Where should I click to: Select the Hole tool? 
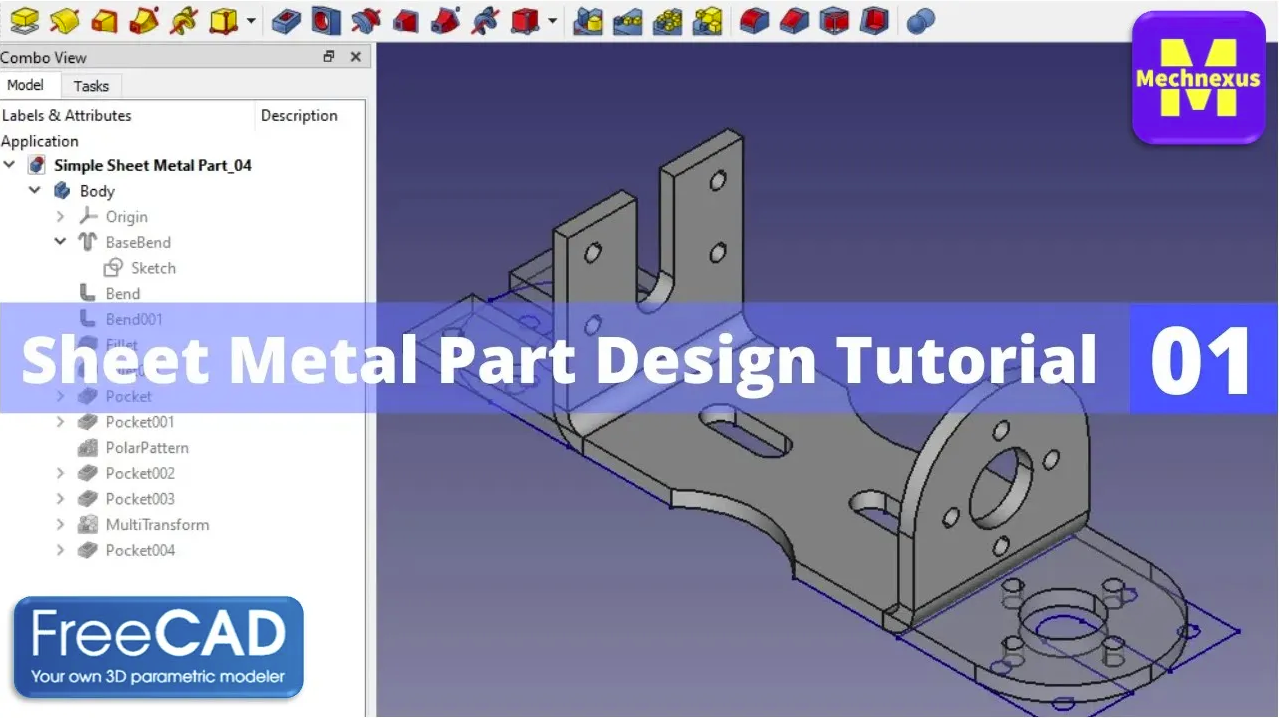[324, 20]
